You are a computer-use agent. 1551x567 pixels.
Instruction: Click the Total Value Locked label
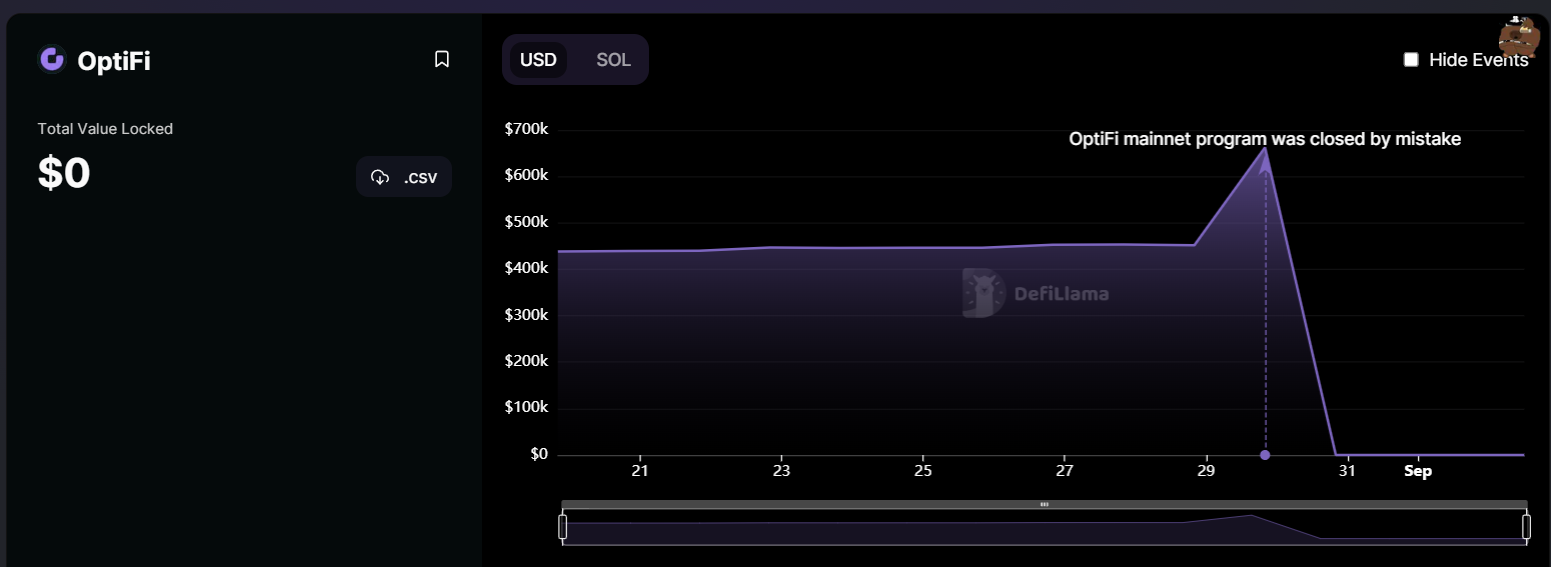(x=105, y=129)
